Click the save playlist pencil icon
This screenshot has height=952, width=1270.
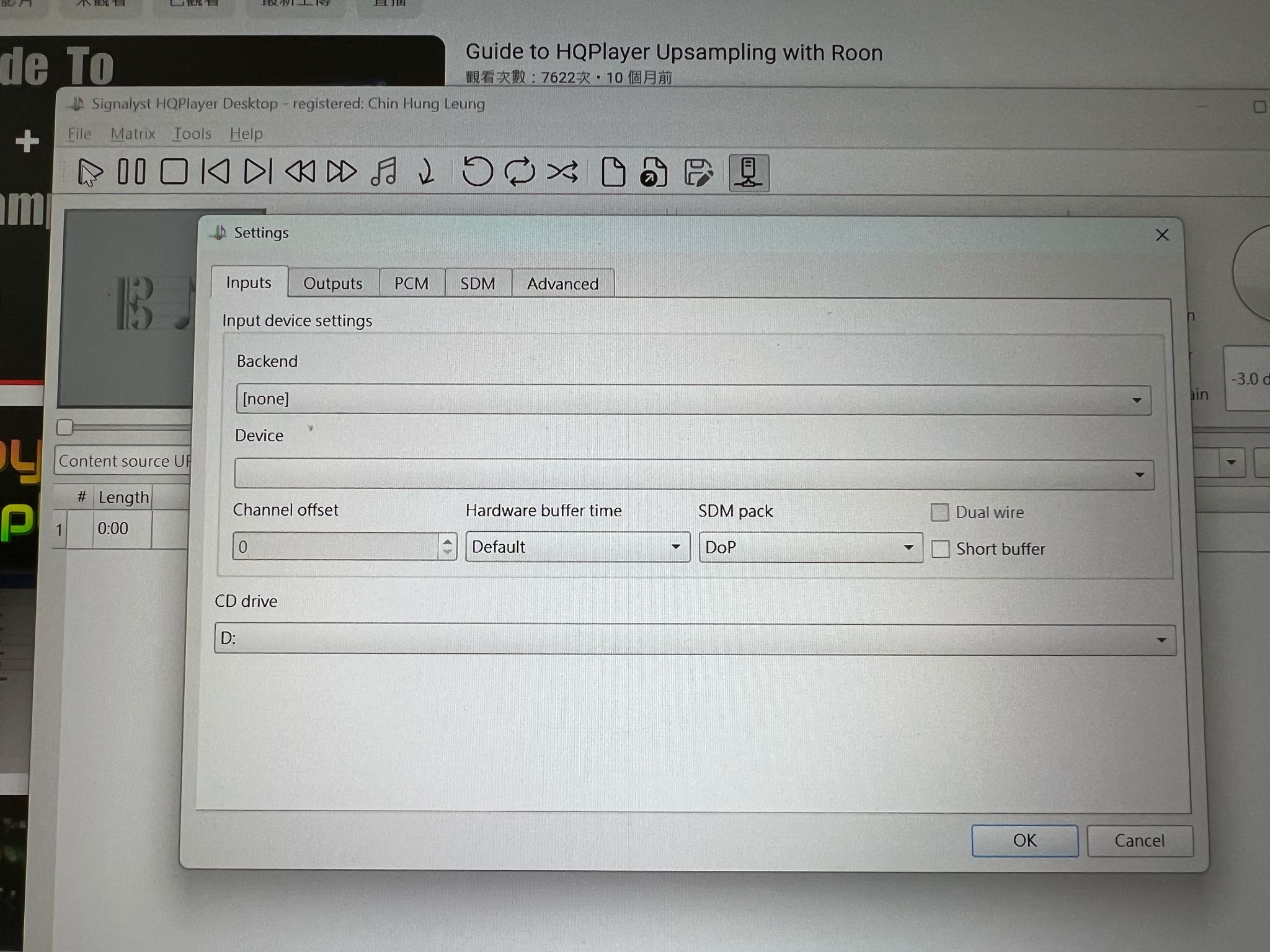[x=698, y=172]
